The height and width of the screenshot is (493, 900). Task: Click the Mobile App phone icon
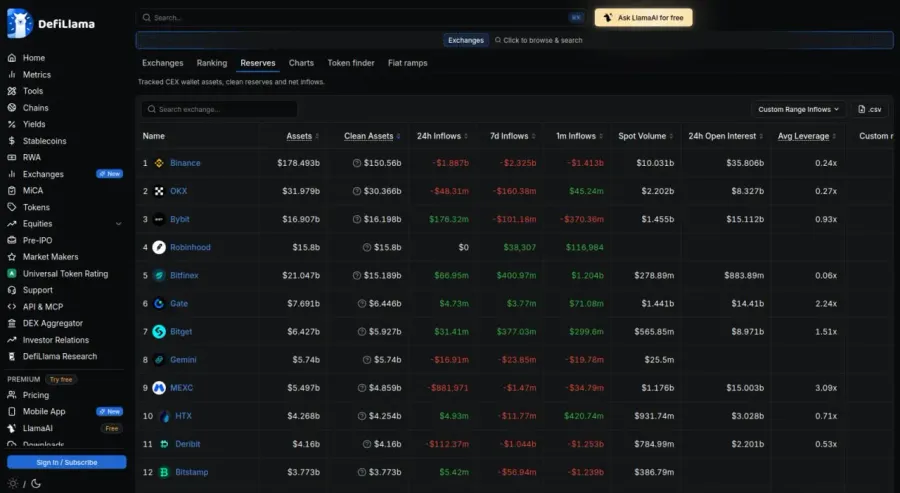pyautogui.click(x=11, y=412)
